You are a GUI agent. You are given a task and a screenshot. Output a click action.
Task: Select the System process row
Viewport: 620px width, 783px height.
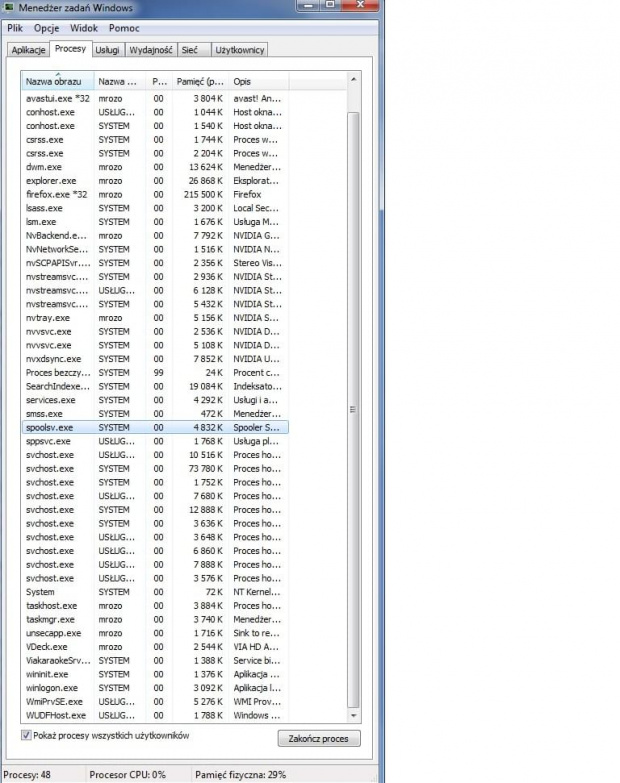(155, 592)
